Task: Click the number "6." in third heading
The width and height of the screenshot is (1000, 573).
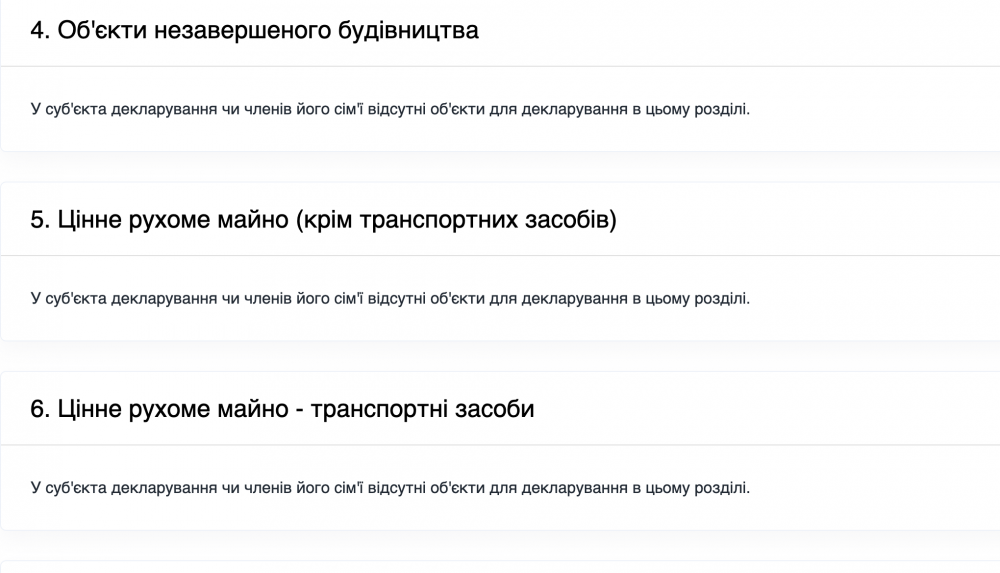Action: coord(40,409)
